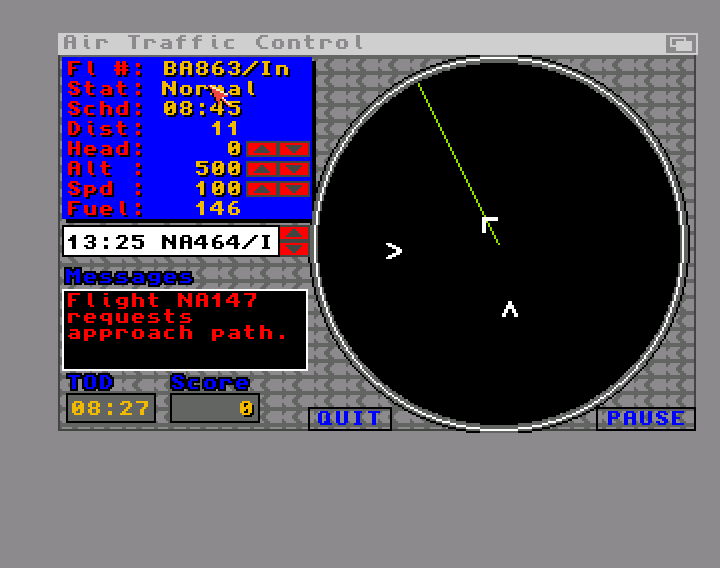Raise altitude using the Alt up arrow
The image size is (720, 568).
point(261,169)
